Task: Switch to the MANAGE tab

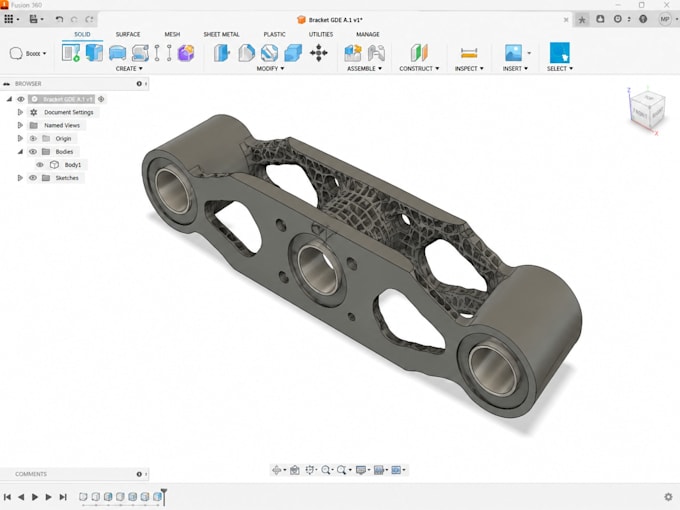Action: point(368,34)
